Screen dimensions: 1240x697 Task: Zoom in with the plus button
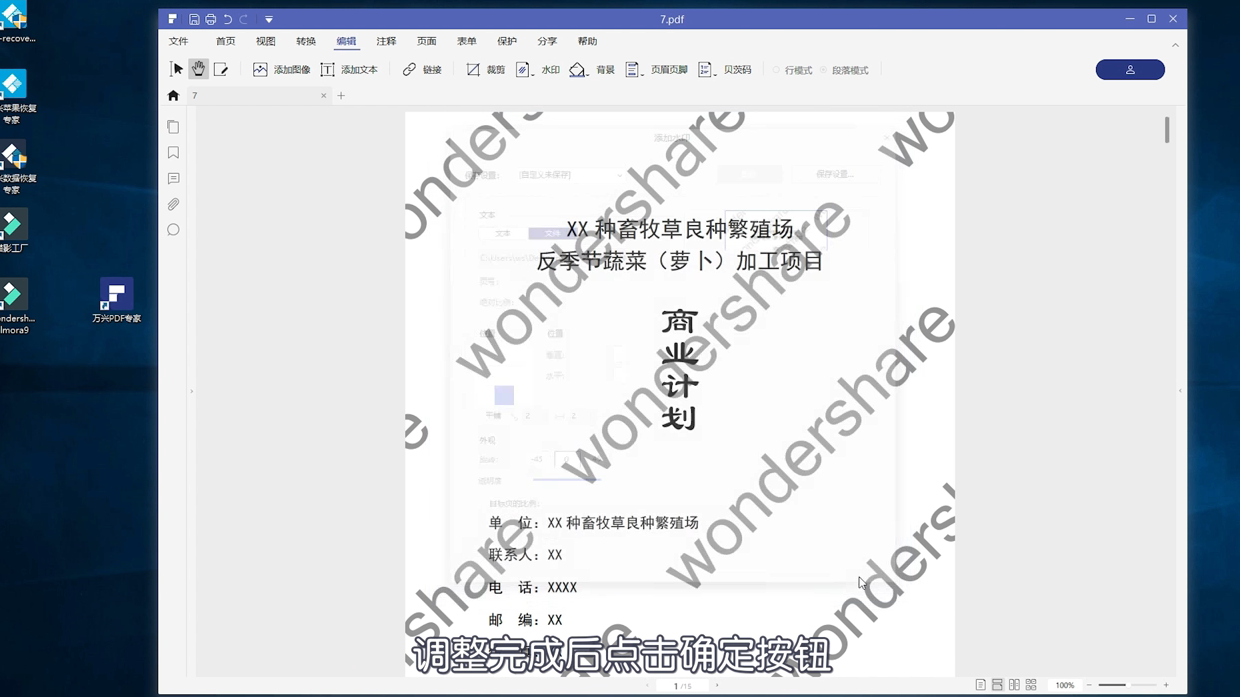[x=1166, y=686]
